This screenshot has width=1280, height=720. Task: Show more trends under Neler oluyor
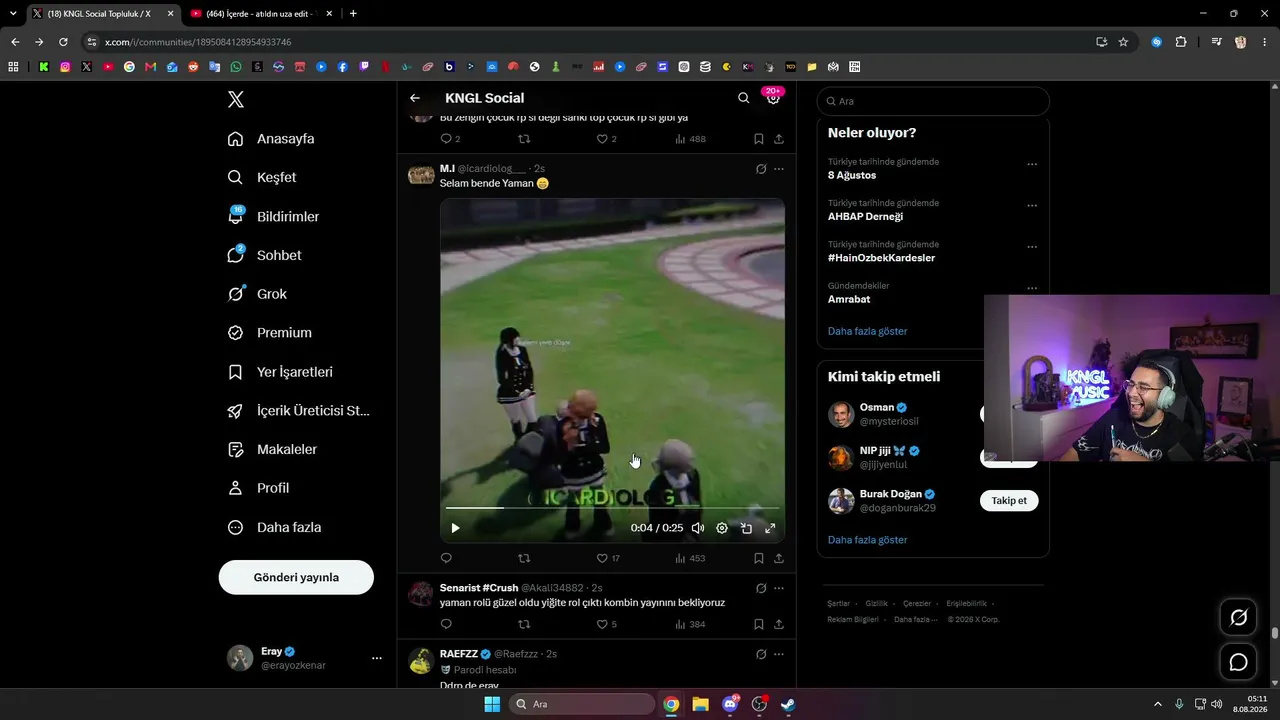point(868,331)
